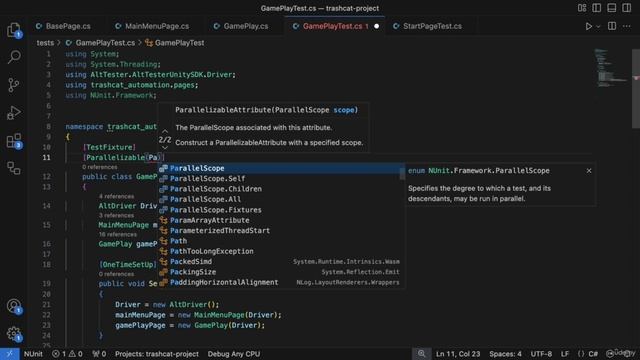Customize layout icon in title bar

coord(582,8)
